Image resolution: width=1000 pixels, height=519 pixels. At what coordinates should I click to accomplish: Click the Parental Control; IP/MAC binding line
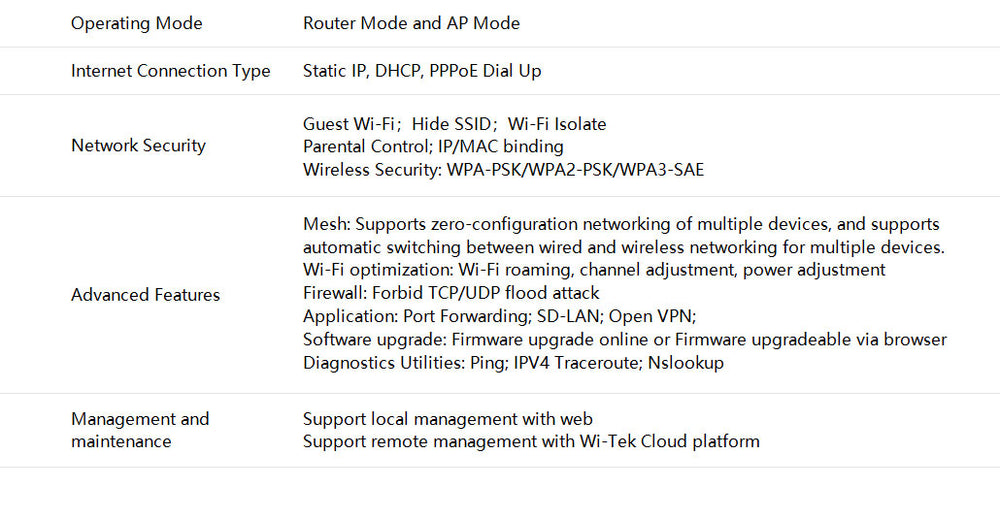pyautogui.click(x=433, y=147)
